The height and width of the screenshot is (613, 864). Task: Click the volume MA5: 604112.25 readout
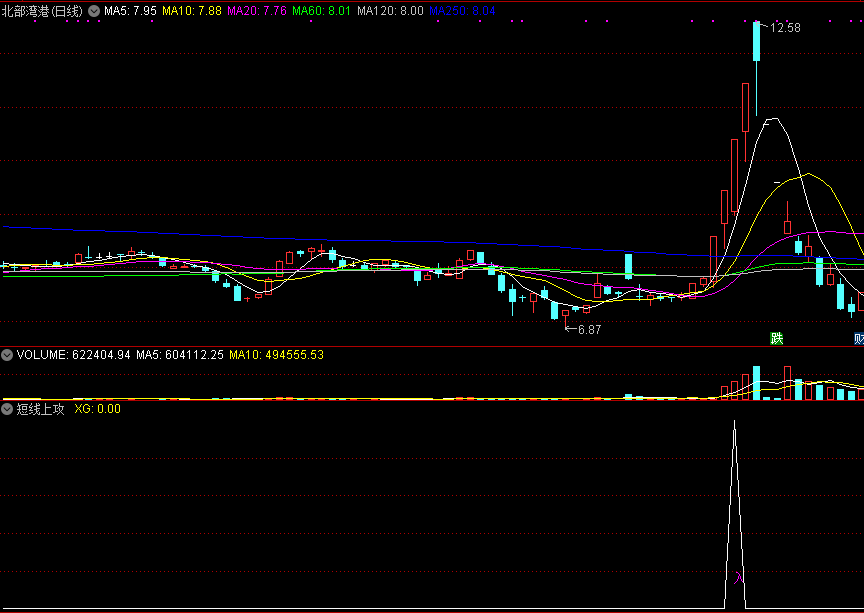tap(180, 355)
